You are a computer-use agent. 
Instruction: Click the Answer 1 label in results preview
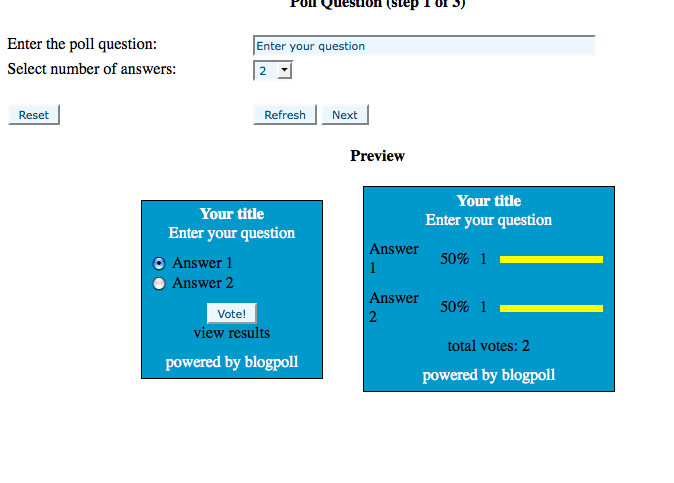coord(394,258)
